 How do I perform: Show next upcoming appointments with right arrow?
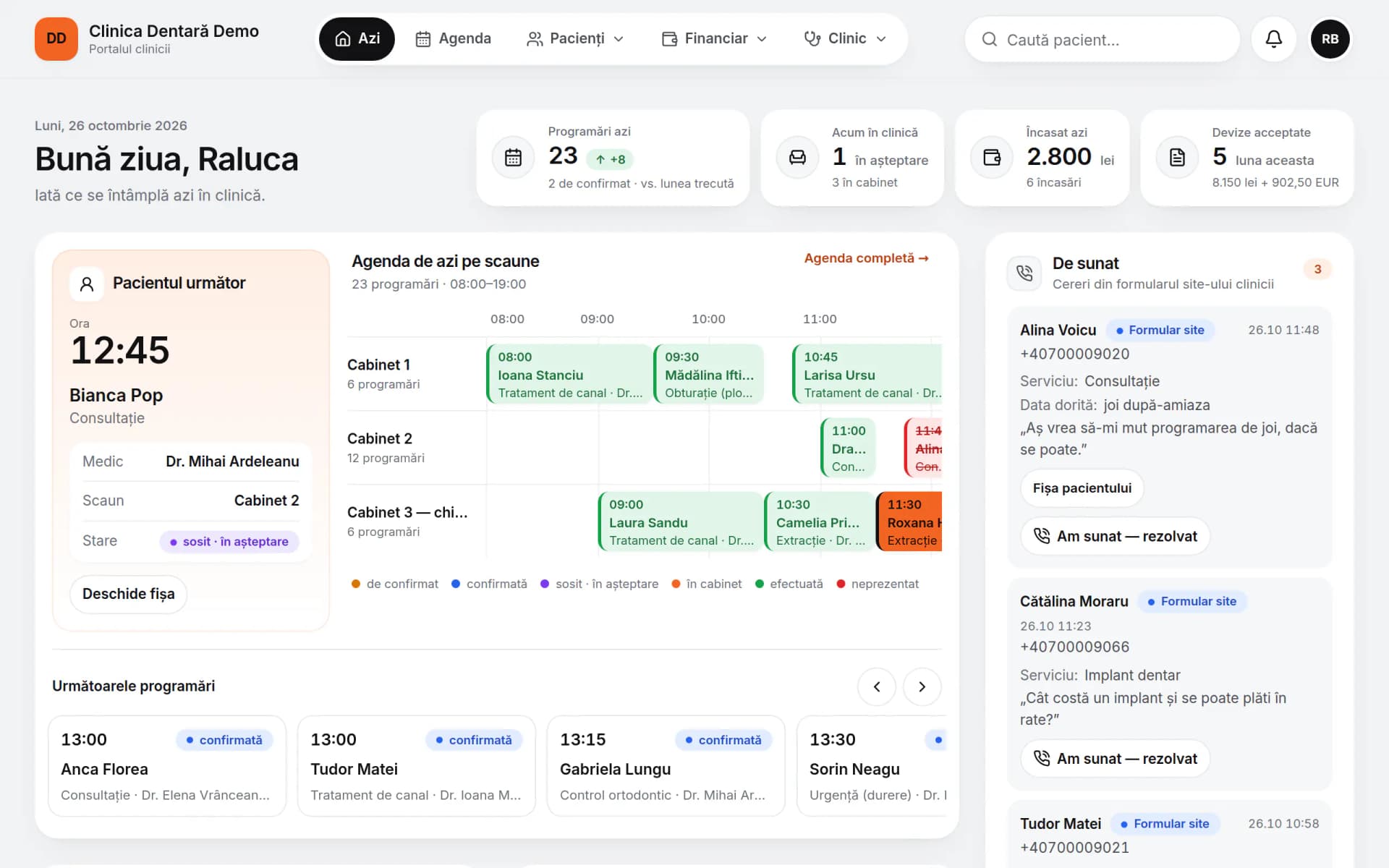coord(922,686)
